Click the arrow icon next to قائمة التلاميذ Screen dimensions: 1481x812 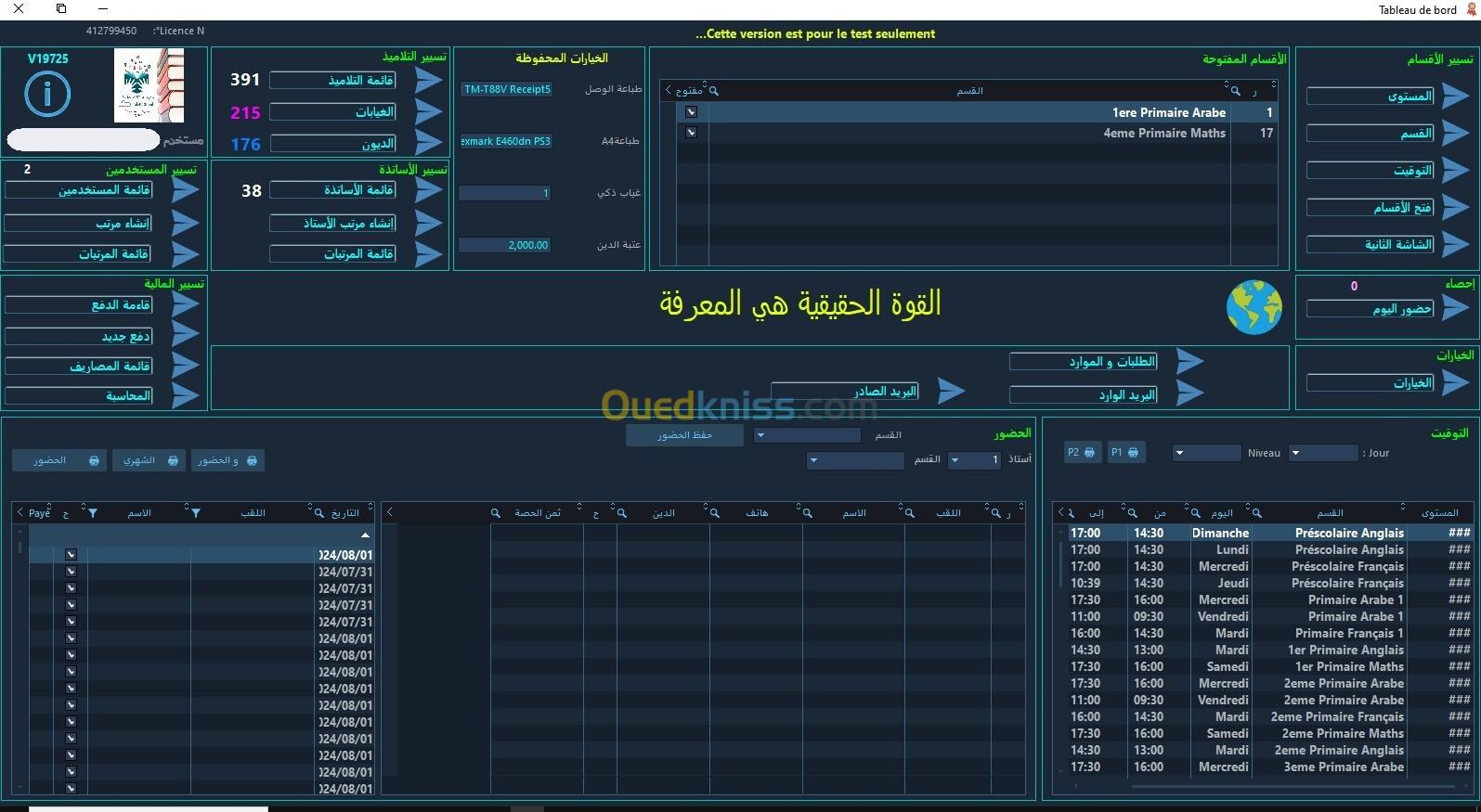pyautogui.click(x=428, y=81)
